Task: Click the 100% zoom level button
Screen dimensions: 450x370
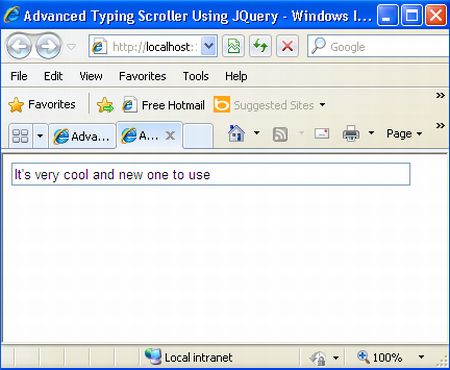Action: tap(380, 358)
